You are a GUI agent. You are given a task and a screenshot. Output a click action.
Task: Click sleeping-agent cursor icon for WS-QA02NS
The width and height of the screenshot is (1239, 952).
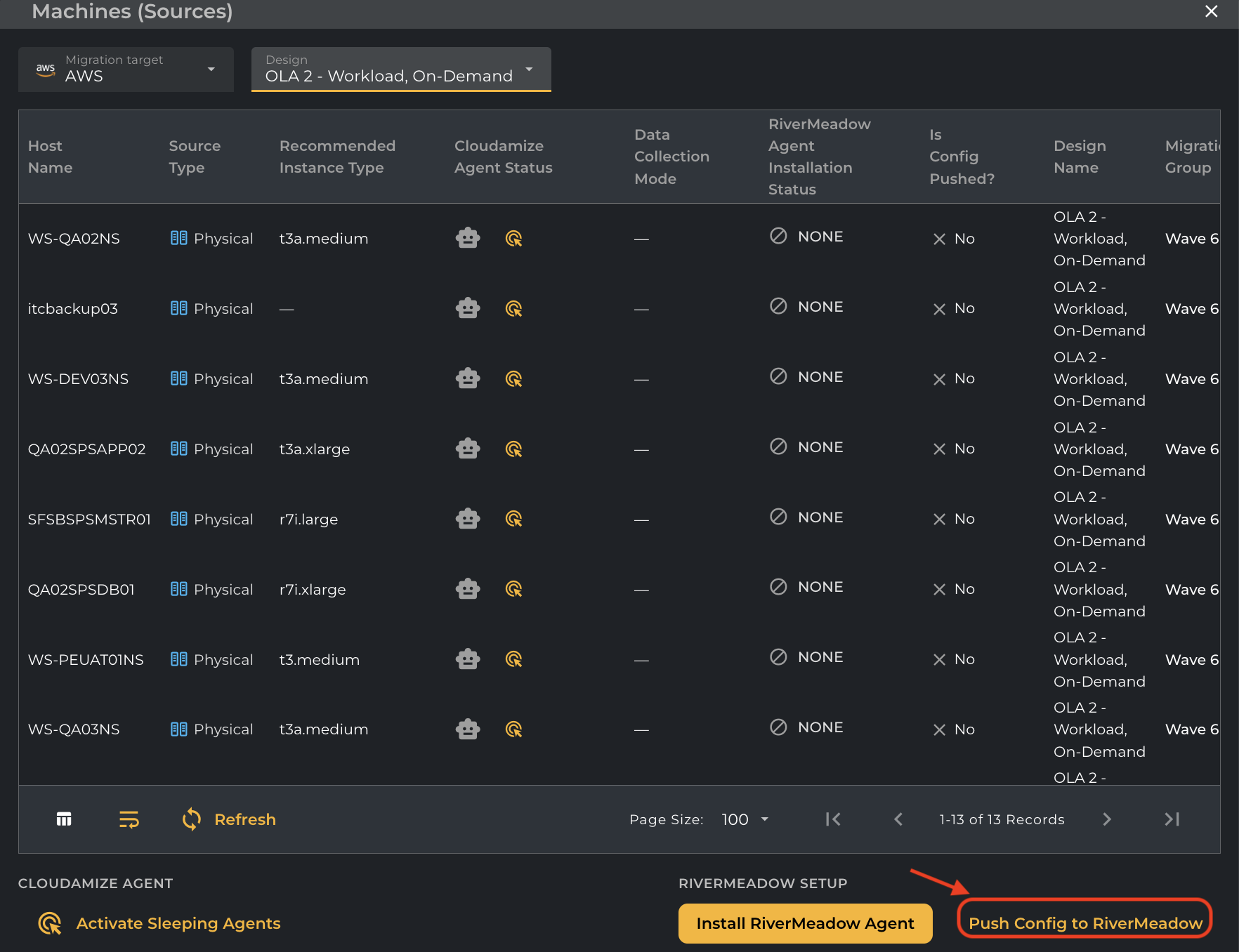[514, 239]
